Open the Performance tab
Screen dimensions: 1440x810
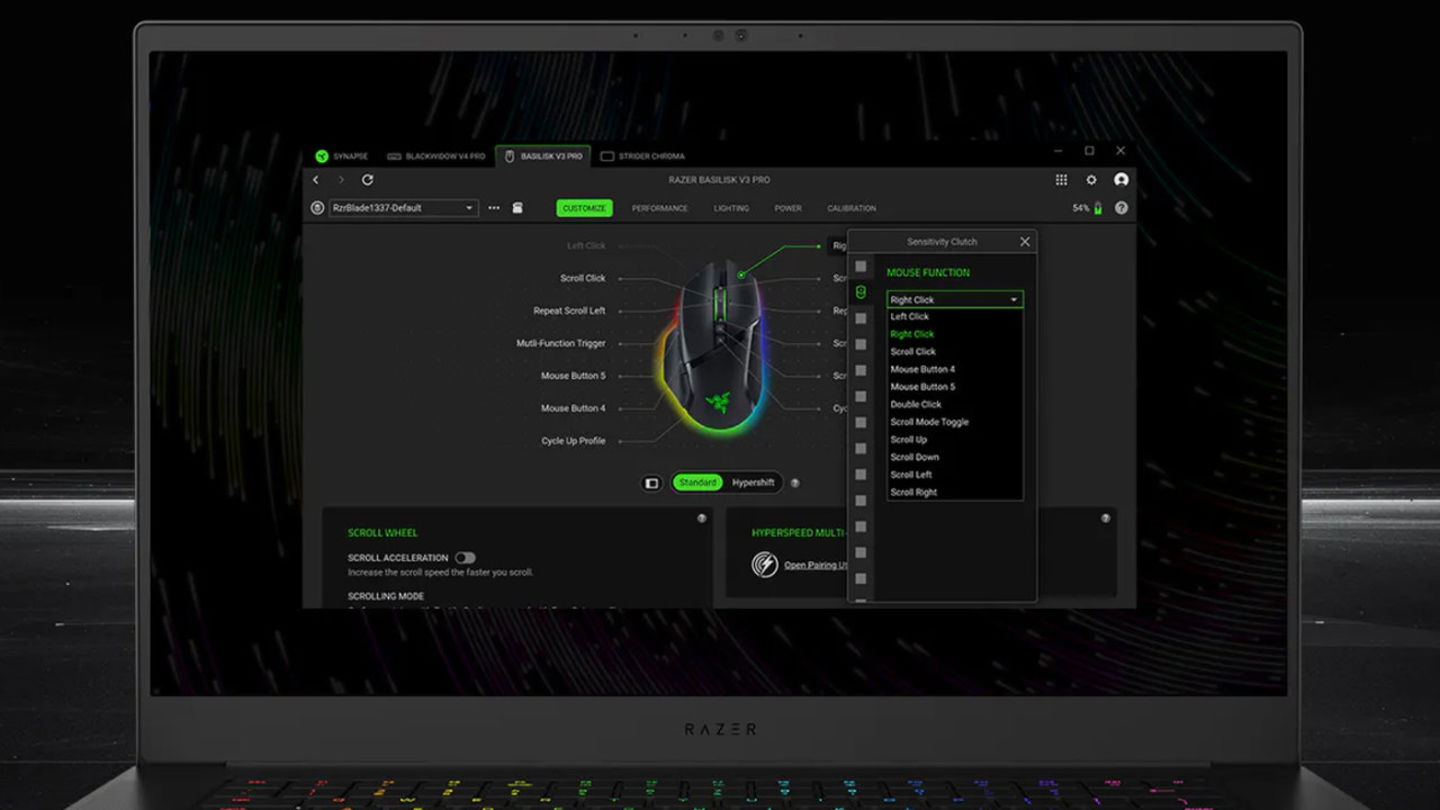pyautogui.click(x=660, y=208)
